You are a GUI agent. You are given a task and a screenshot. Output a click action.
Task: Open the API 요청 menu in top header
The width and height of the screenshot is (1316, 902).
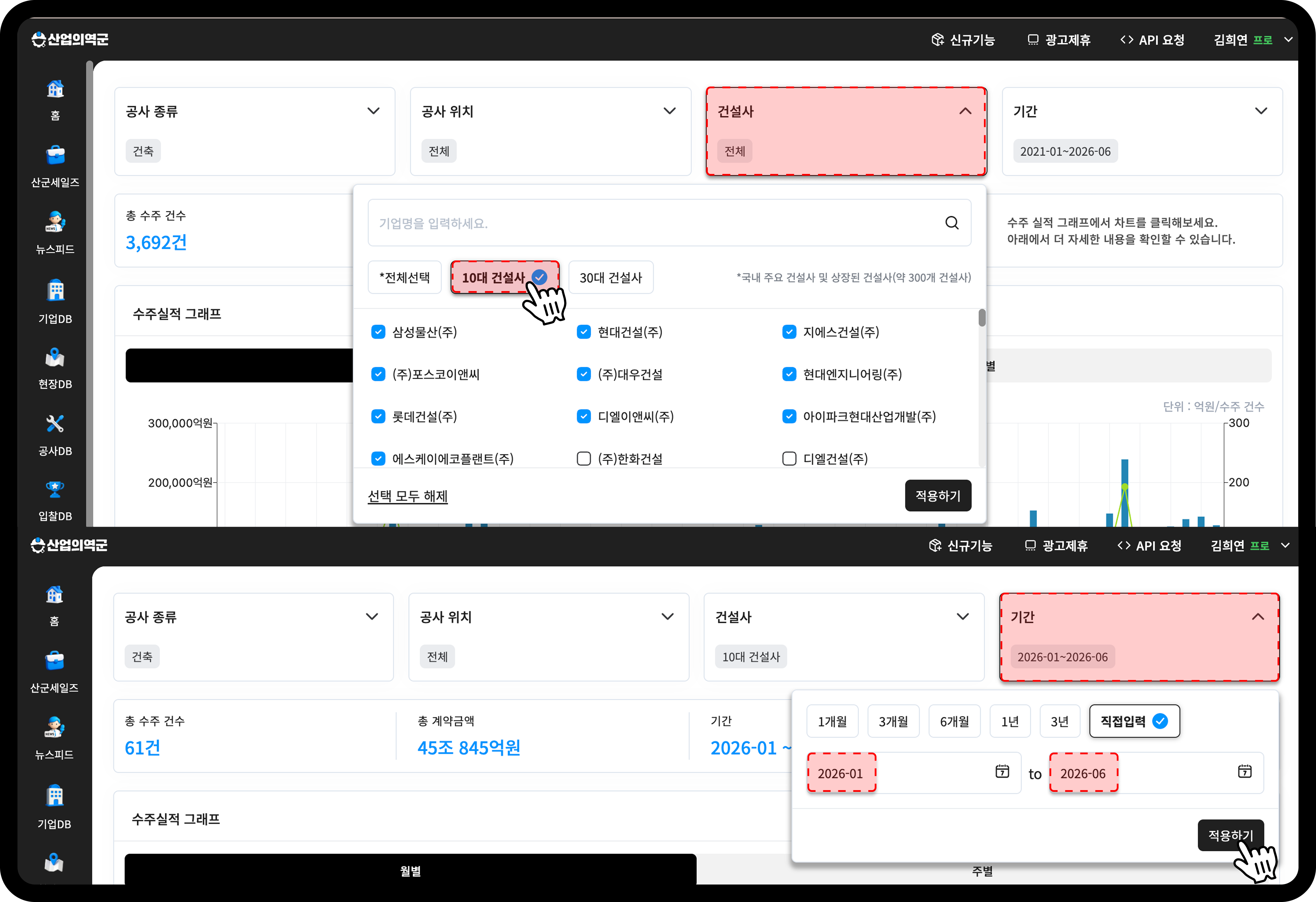(x=1152, y=40)
